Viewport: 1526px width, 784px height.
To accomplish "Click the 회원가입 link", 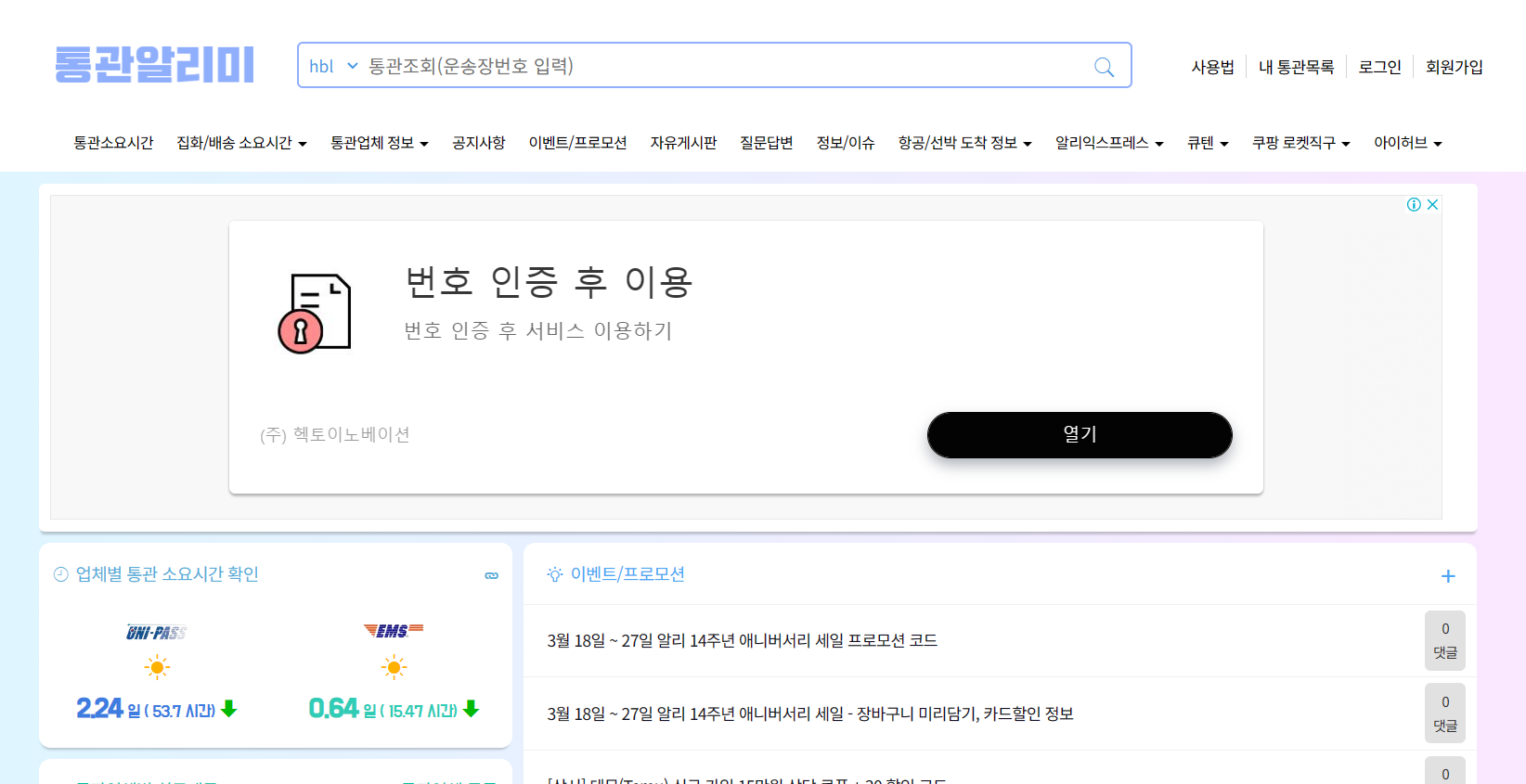I will (x=1454, y=67).
